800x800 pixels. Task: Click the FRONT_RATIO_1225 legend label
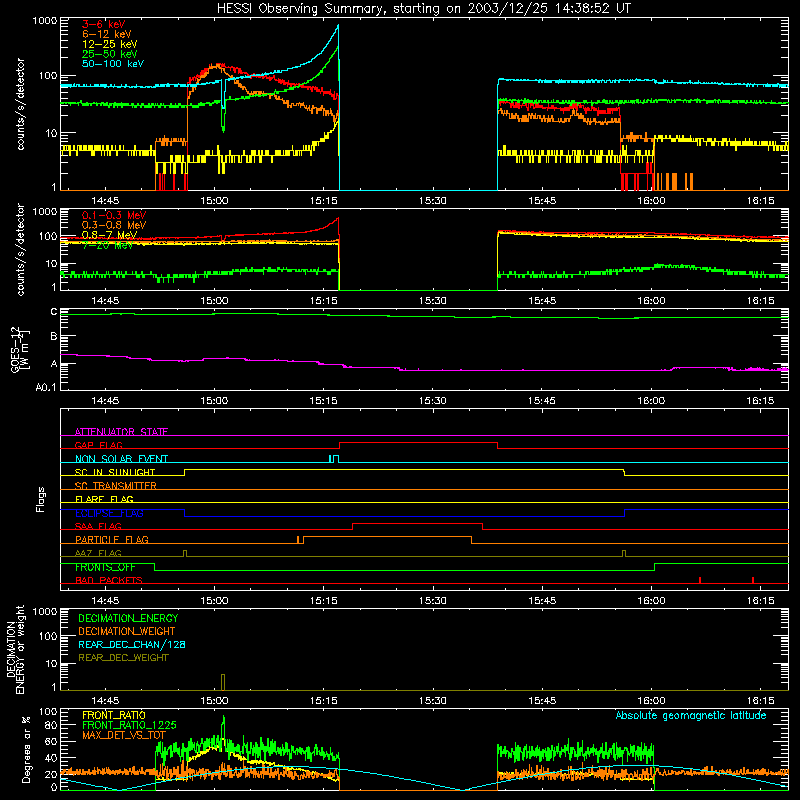tap(129, 725)
